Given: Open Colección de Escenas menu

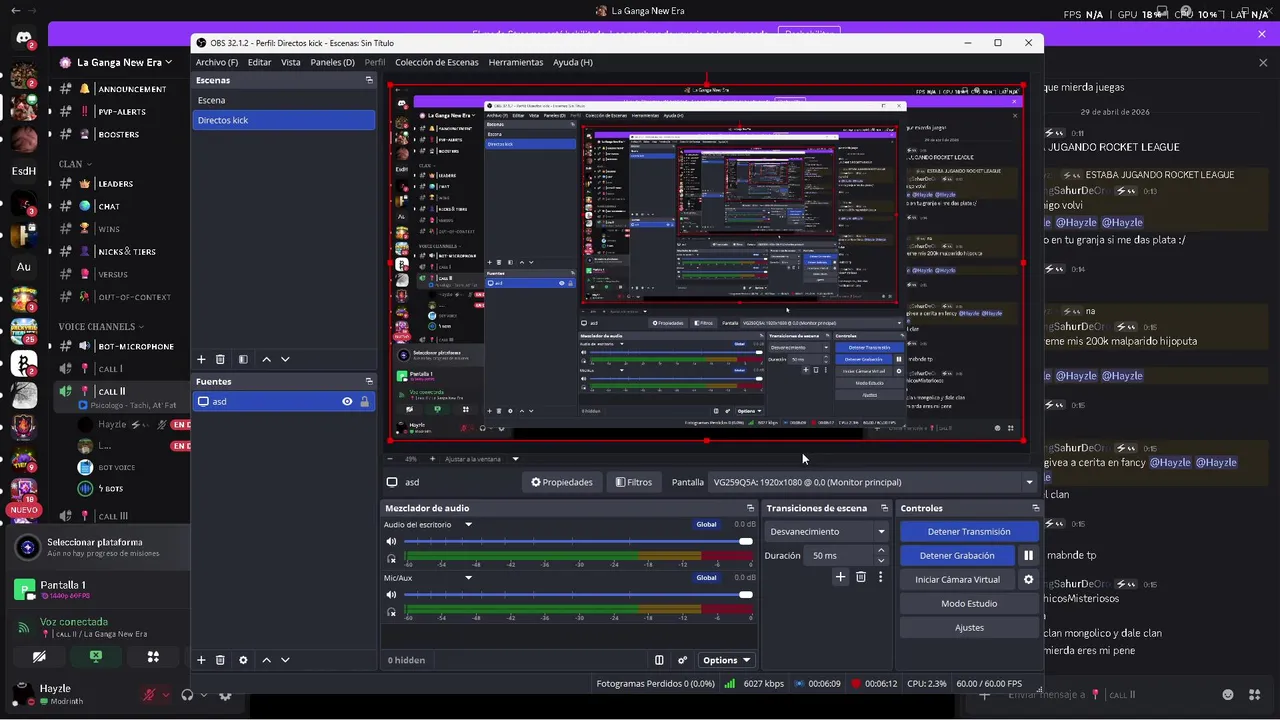Looking at the screenshot, I should click(437, 62).
